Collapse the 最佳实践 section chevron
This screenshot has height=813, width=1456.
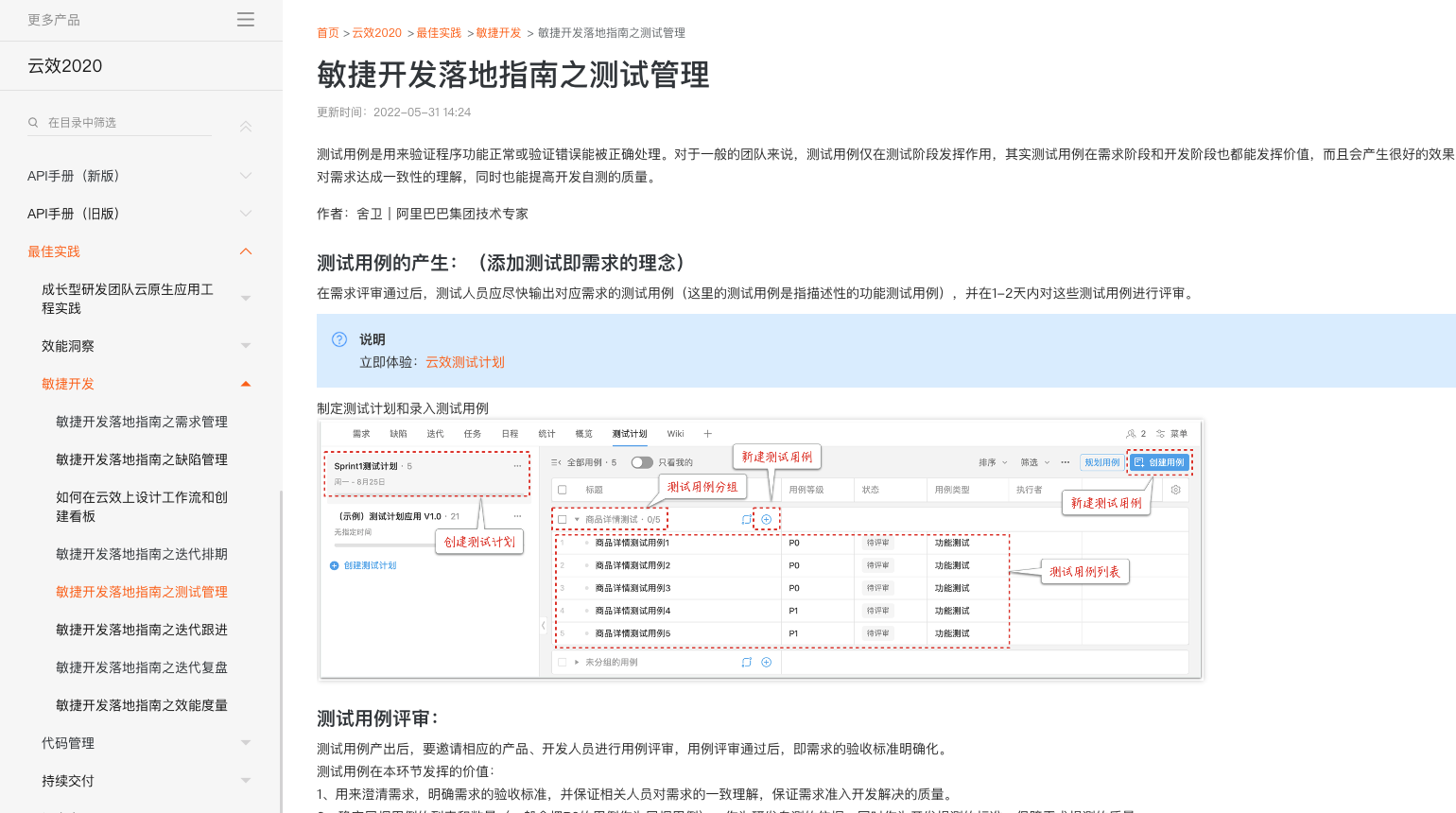click(x=246, y=251)
